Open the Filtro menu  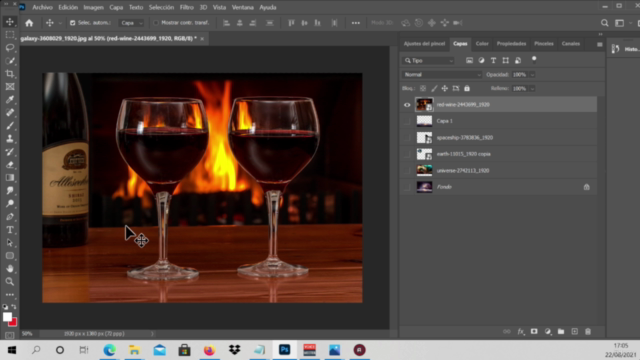[x=187, y=7]
